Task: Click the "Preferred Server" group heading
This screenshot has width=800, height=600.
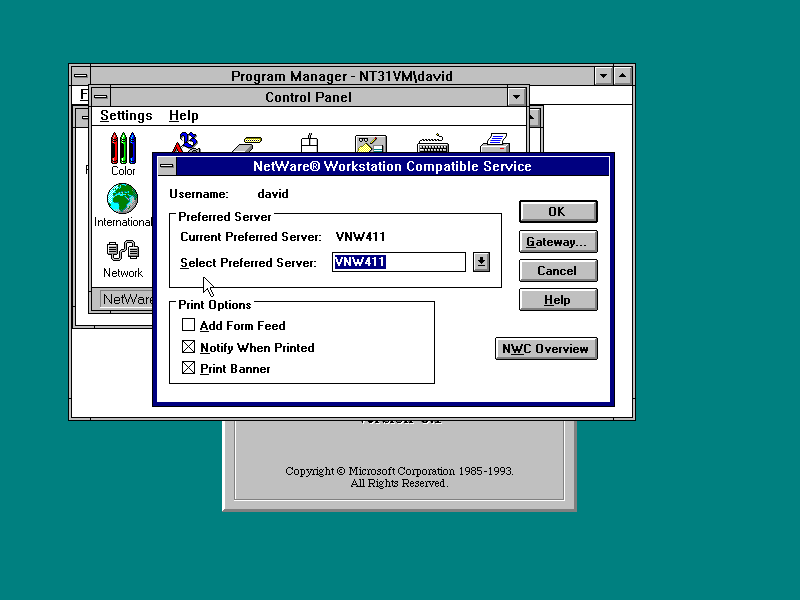Action: (x=225, y=217)
